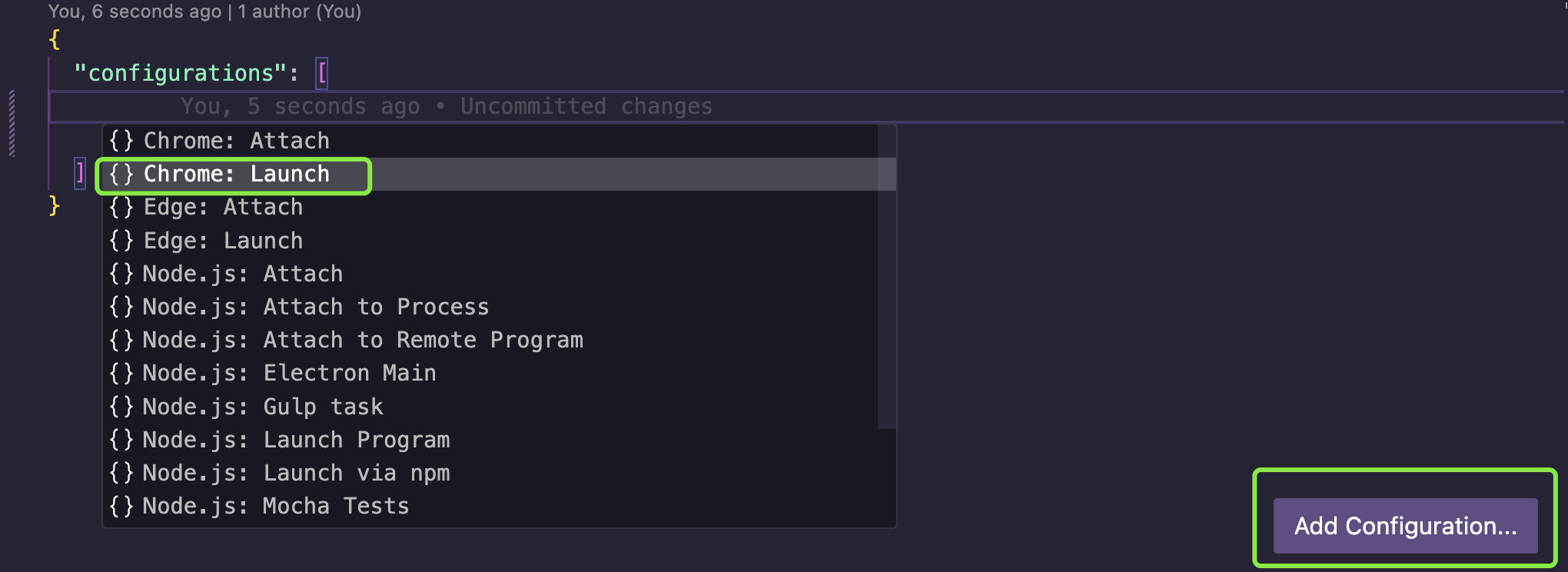Select Node.js: Attach to Remote Program

pyautogui.click(x=361, y=340)
